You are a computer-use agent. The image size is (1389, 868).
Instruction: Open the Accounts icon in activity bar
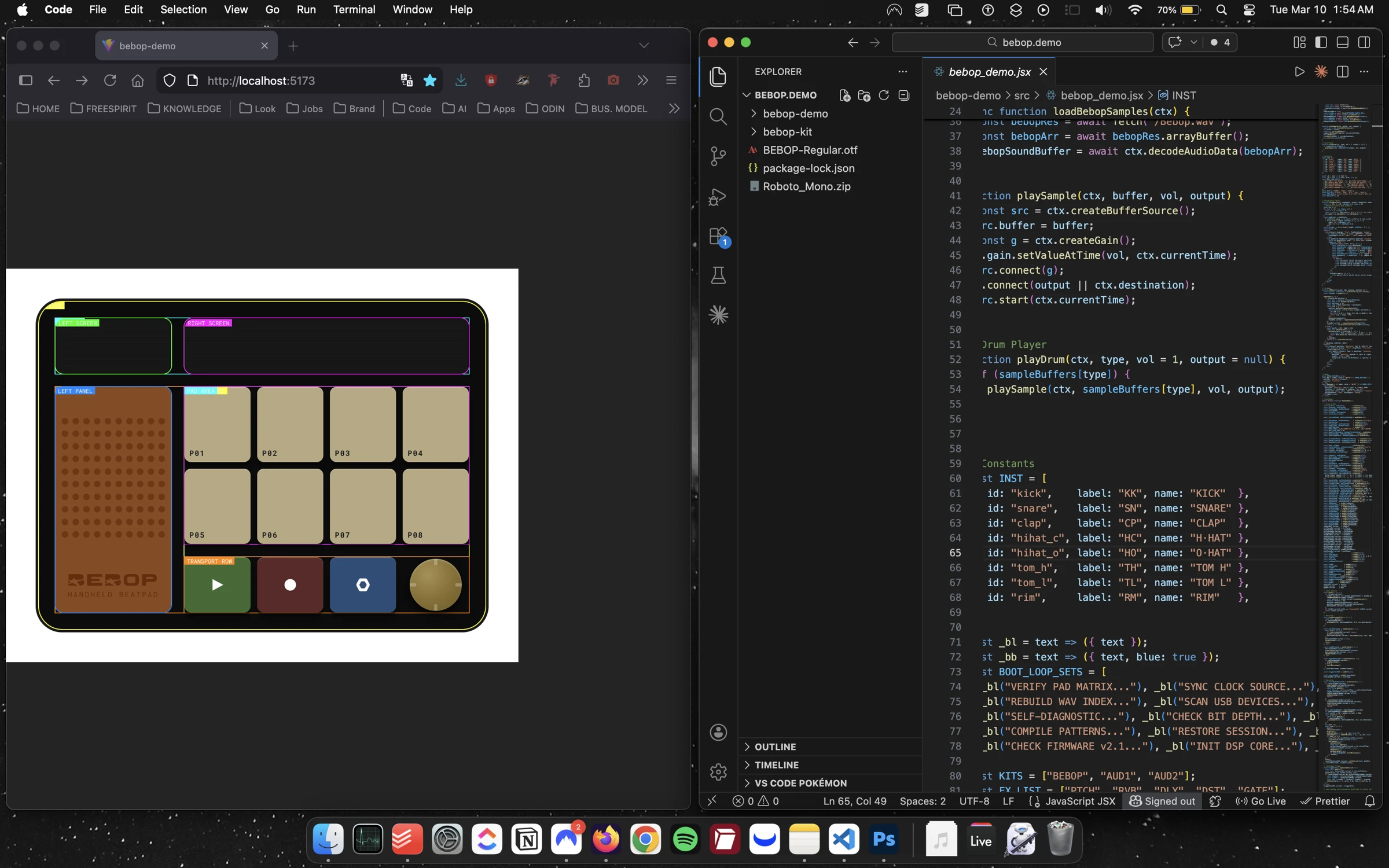click(x=718, y=732)
